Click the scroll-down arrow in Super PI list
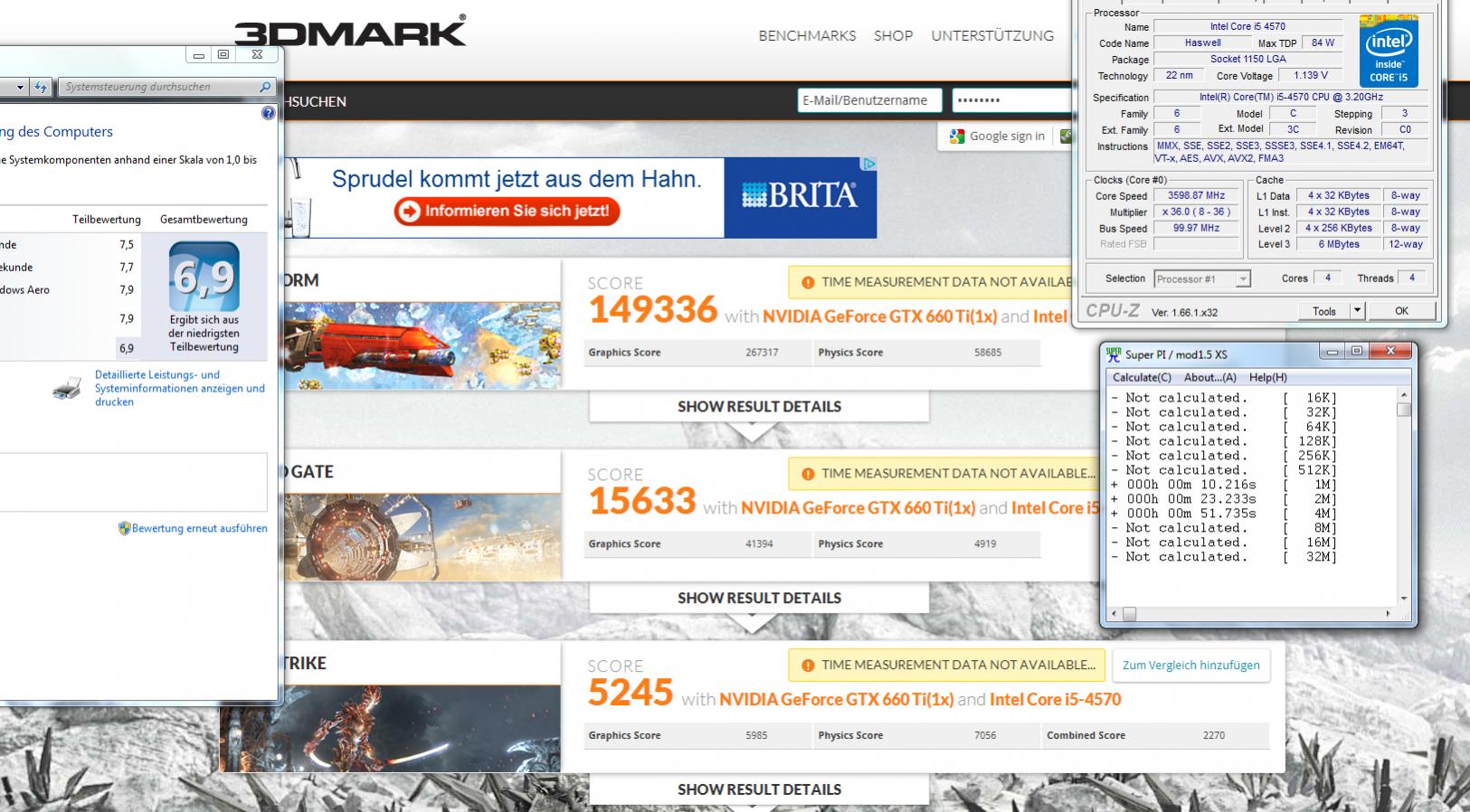Viewport: 1470px width, 812px height. pos(1403,599)
